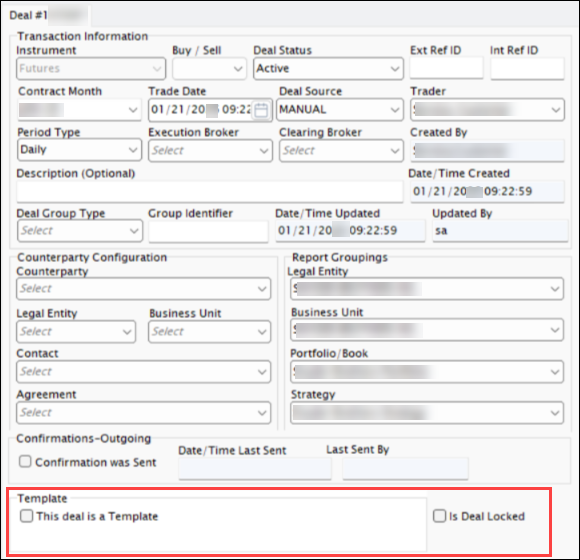
Task: Open the Instrument dropdown showing Futures
Action: (x=91, y=68)
